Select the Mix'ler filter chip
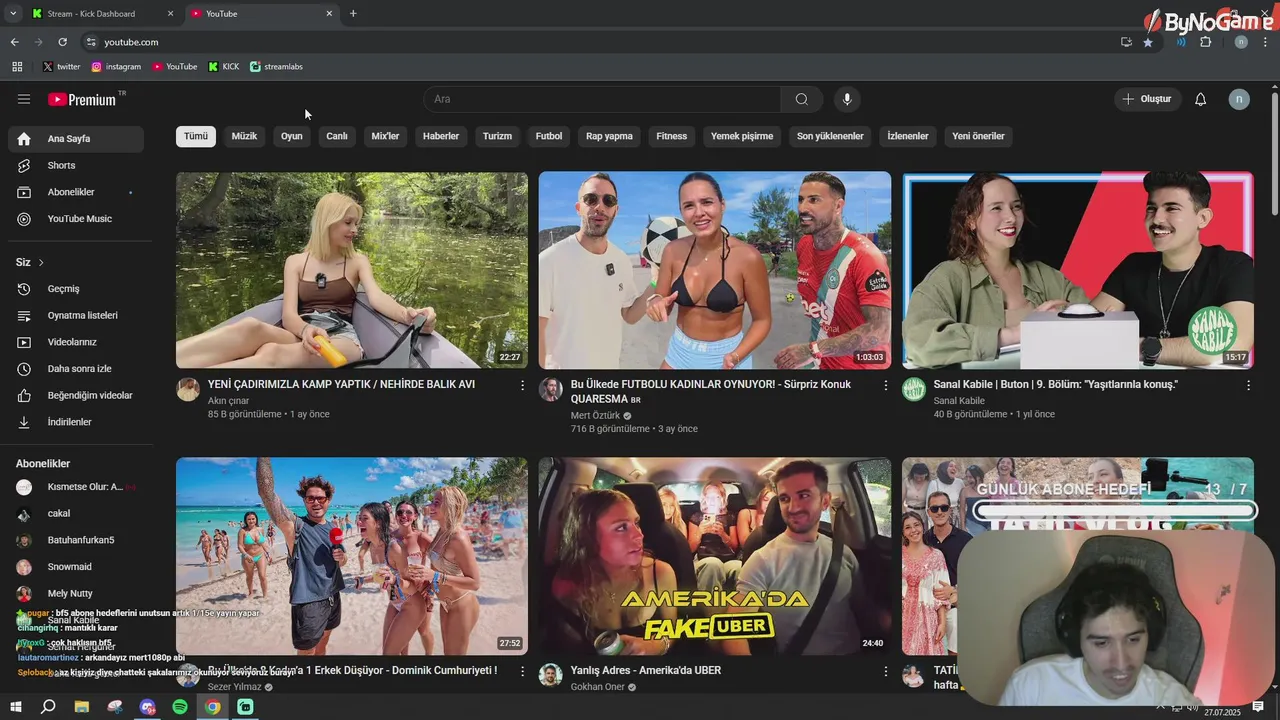Image resolution: width=1280 pixels, height=720 pixels. coord(385,136)
